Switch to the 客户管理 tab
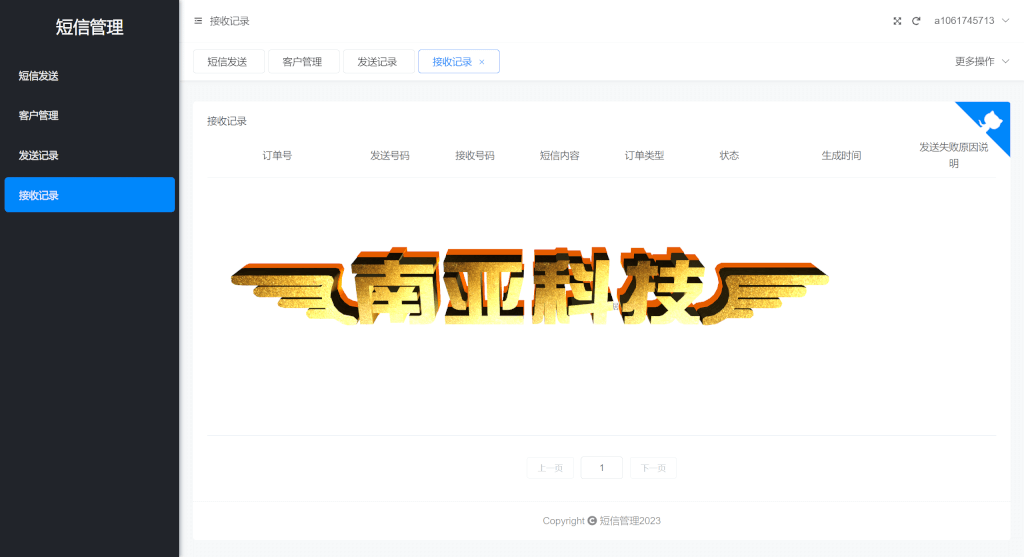1024x557 pixels. 304,61
